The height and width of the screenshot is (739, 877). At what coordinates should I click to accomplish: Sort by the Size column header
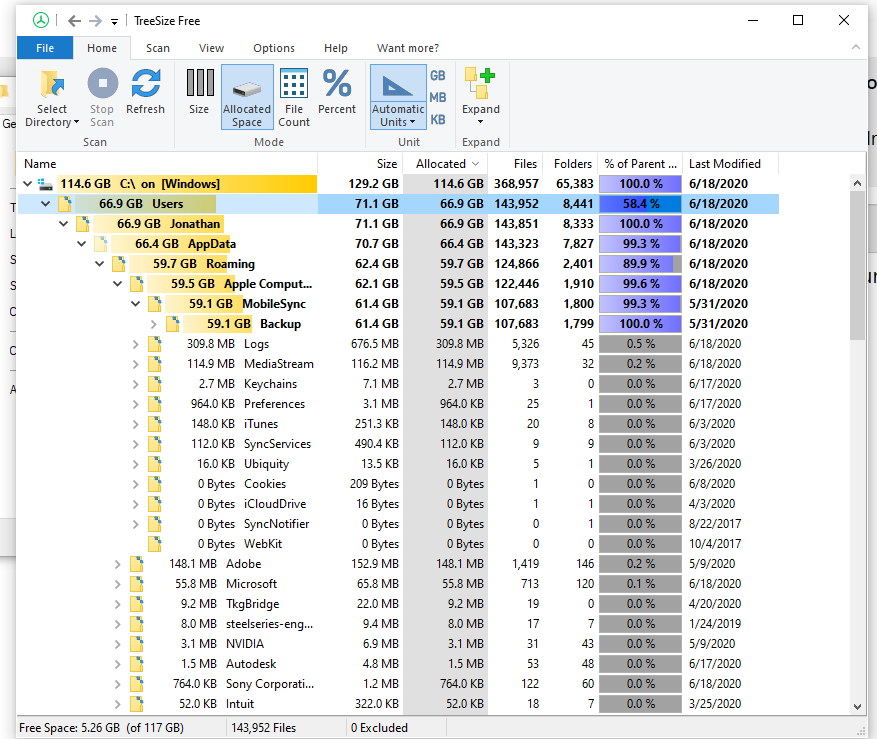click(x=360, y=164)
